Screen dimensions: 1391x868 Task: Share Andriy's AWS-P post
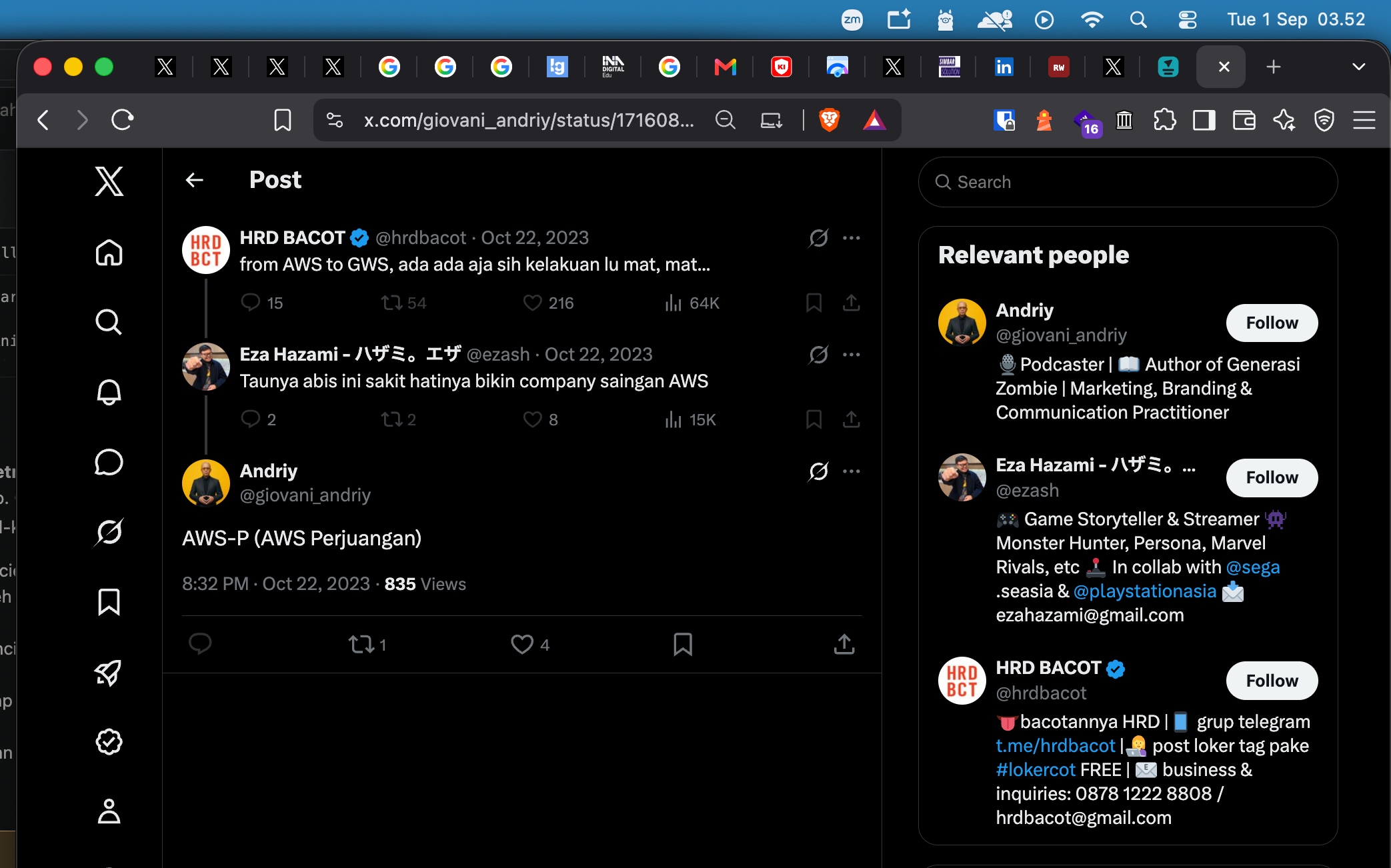tap(844, 644)
